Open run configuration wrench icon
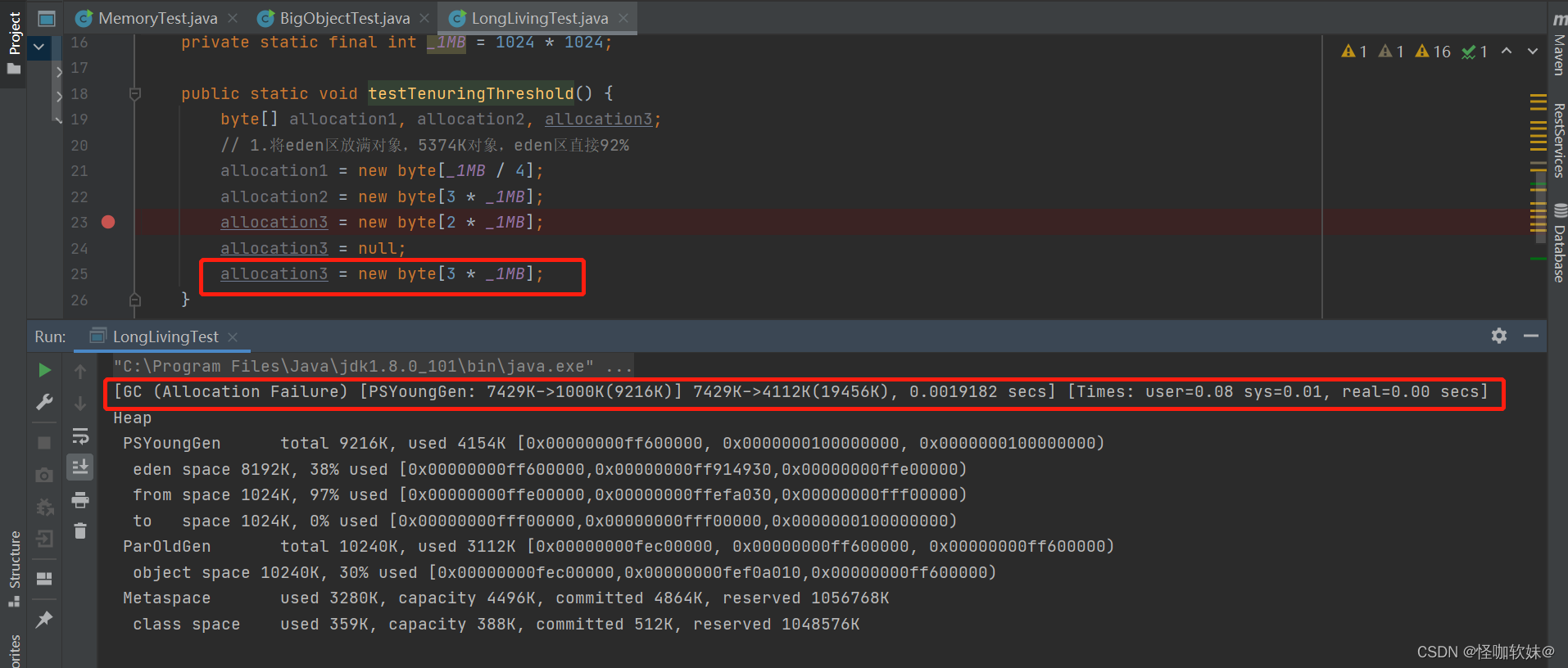This screenshot has width=1568, height=668. [x=44, y=402]
